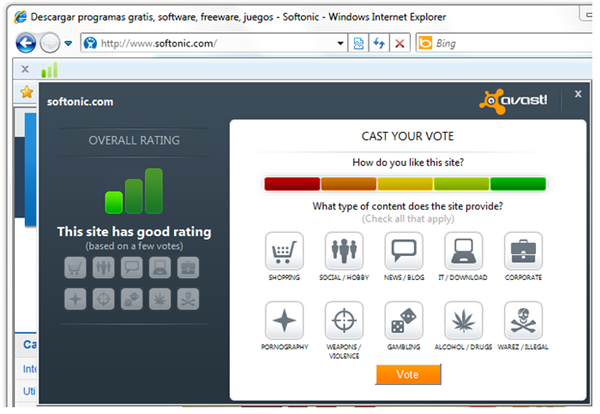Toggle the IT / Download content category
600x414 pixels.
click(463, 251)
